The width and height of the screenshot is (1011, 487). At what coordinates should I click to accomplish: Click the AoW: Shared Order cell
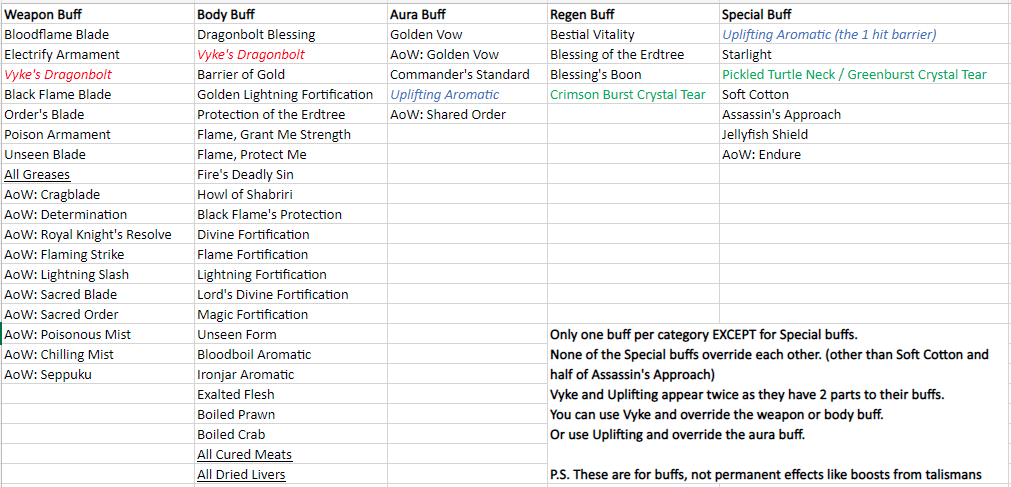point(448,115)
